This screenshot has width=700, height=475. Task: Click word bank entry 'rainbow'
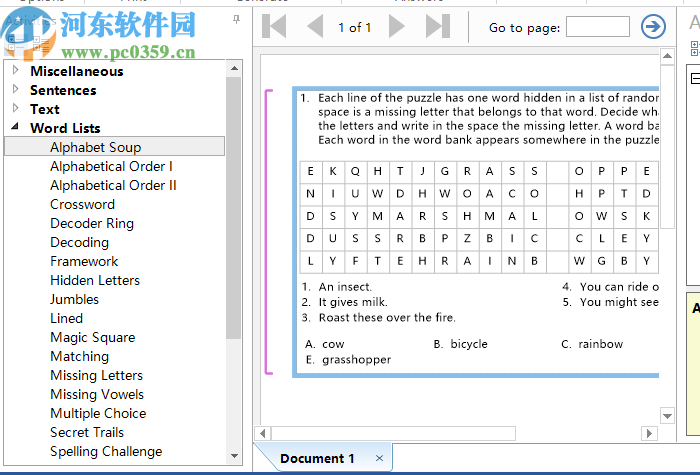(x=600, y=344)
